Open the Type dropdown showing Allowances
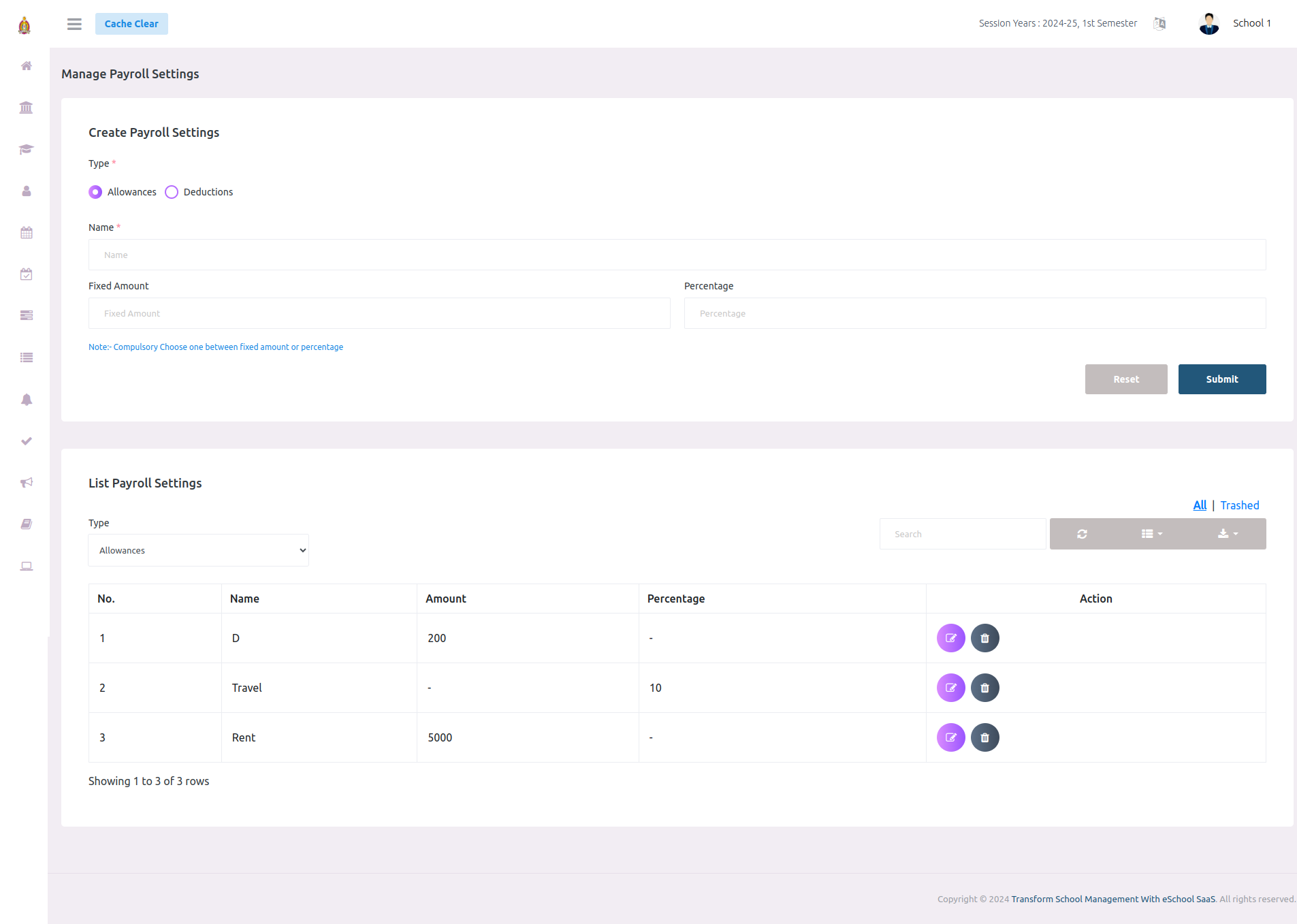The image size is (1297, 924). (198, 549)
